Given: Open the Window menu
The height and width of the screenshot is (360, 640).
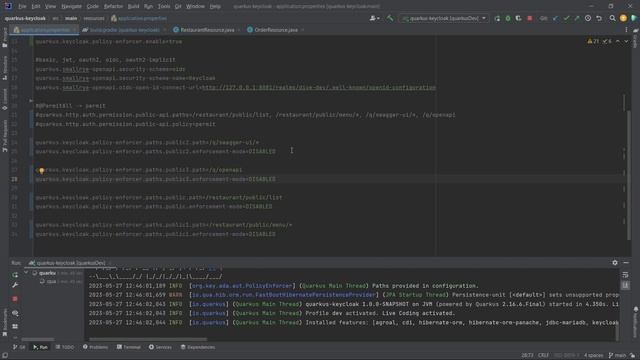Looking at the screenshot, I should coord(195,6).
